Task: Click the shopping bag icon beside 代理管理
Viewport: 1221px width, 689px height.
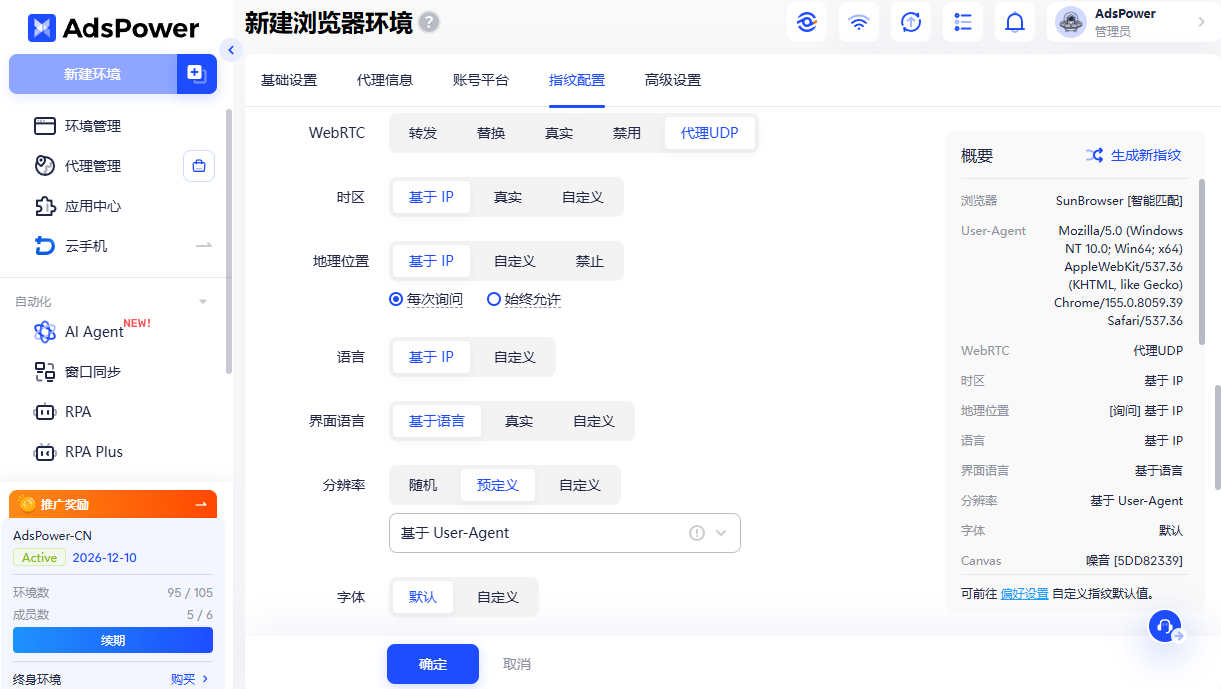Action: (x=199, y=166)
